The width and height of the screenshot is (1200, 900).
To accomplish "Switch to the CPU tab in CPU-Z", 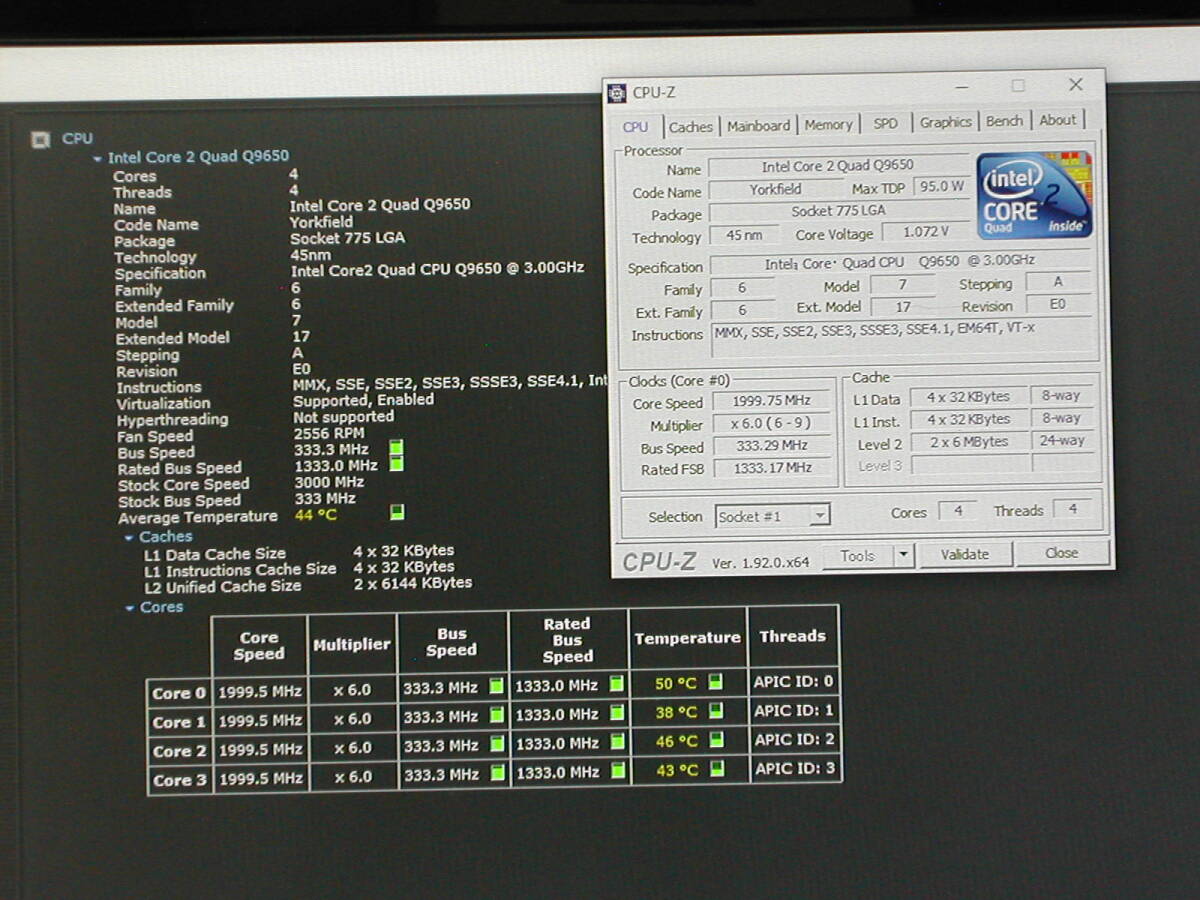I will (x=635, y=127).
